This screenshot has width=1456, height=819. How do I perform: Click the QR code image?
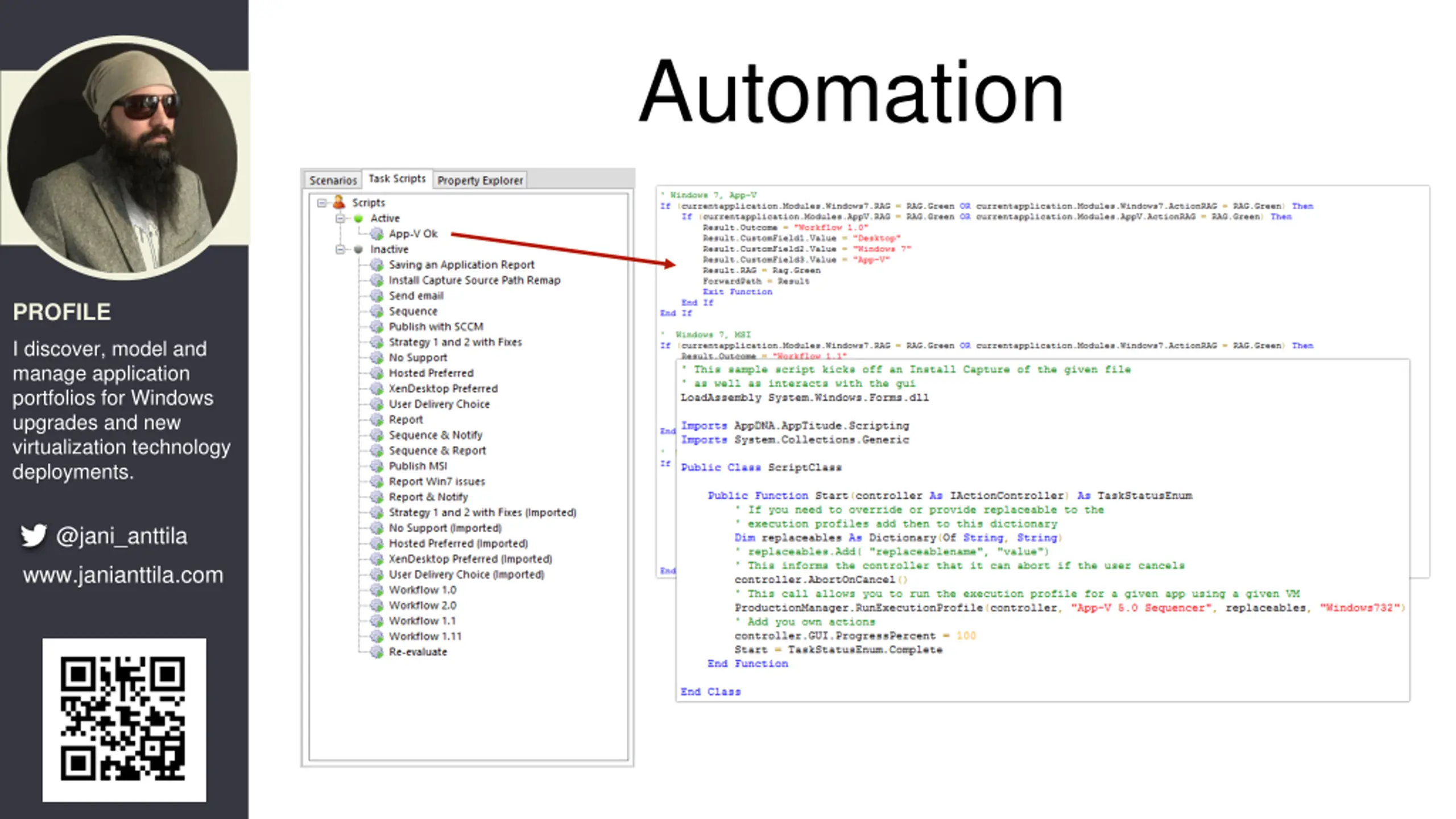(124, 719)
